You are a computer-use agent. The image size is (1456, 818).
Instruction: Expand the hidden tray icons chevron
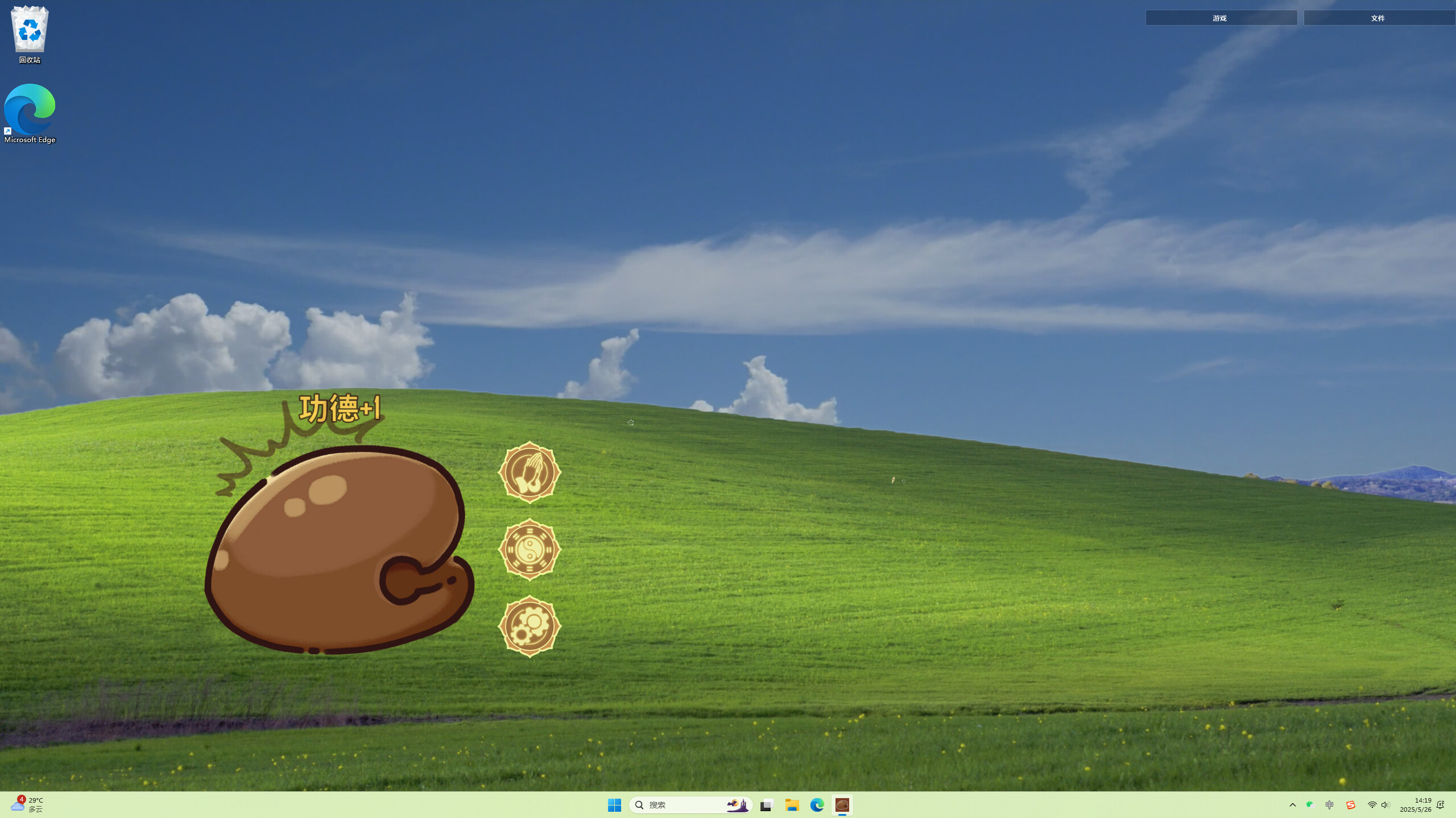click(1293, 805)
